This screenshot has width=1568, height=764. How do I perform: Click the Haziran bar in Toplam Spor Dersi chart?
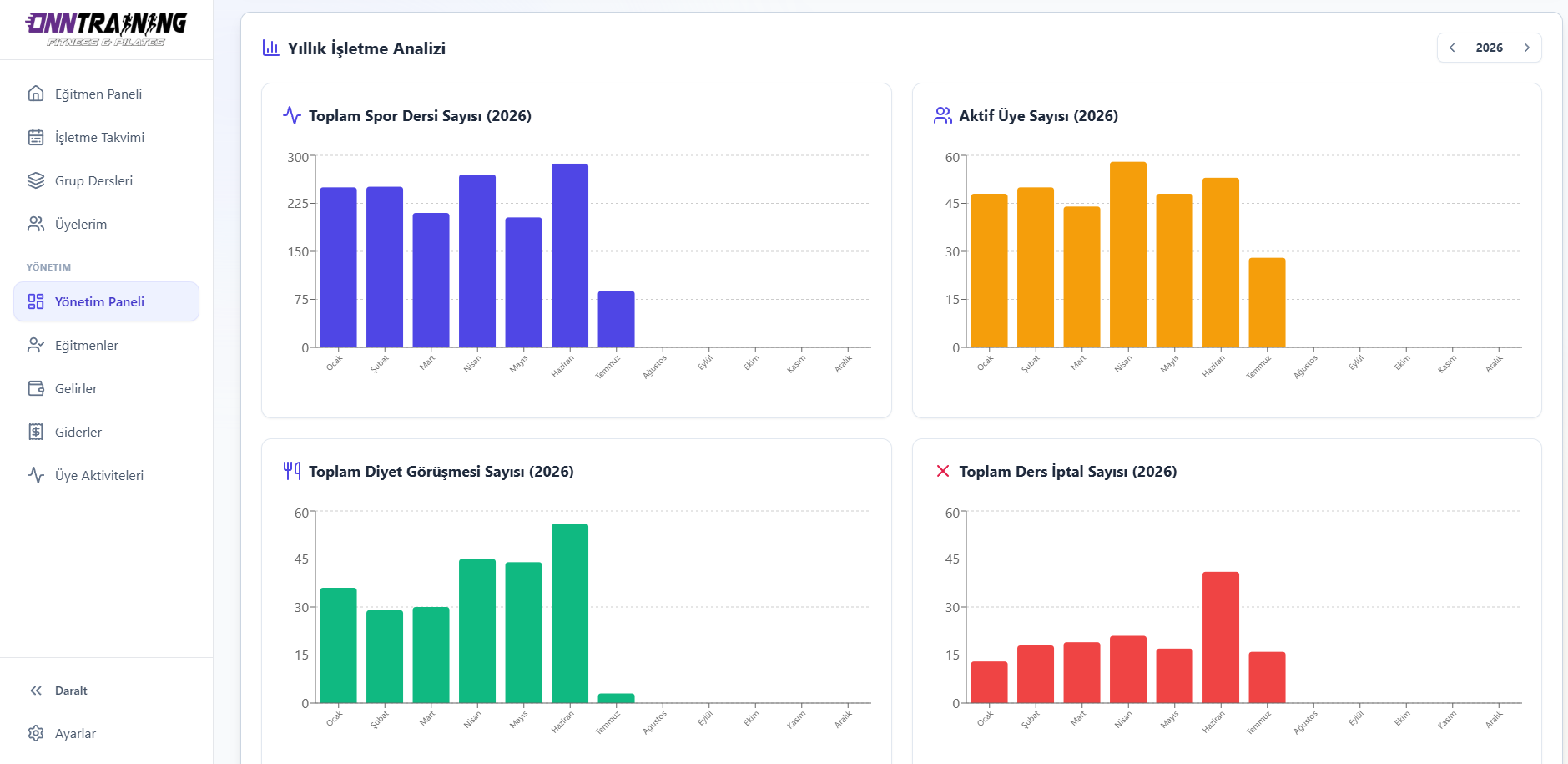point(570,256)
